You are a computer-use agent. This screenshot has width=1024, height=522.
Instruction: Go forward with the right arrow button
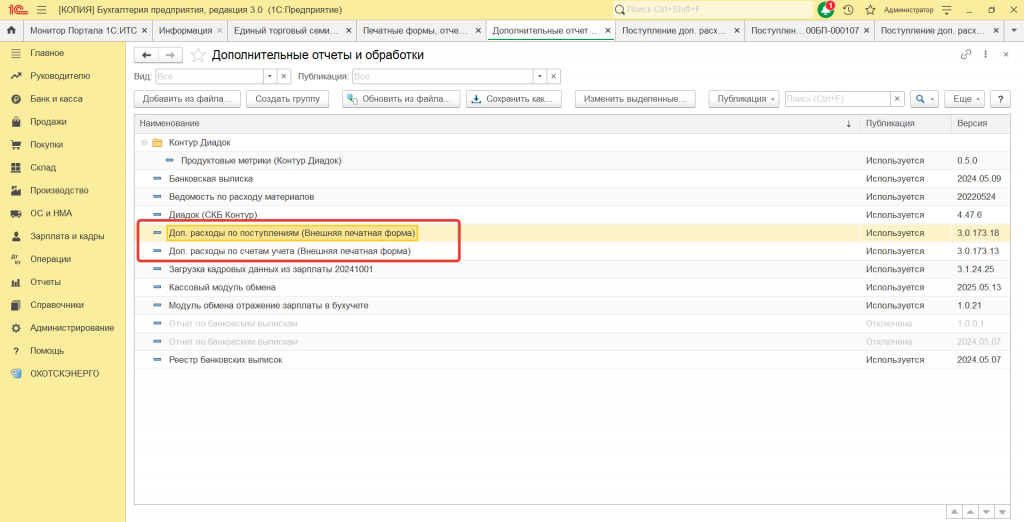click(x=170, y=56)
